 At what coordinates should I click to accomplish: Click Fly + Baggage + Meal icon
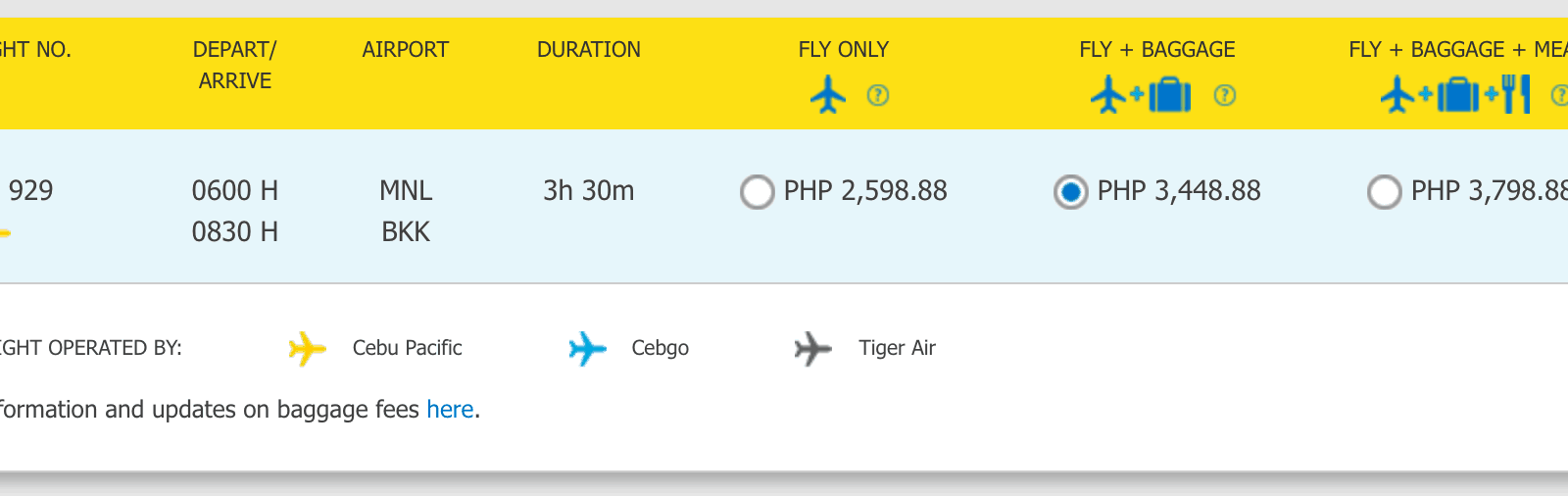click(1455, 95)
